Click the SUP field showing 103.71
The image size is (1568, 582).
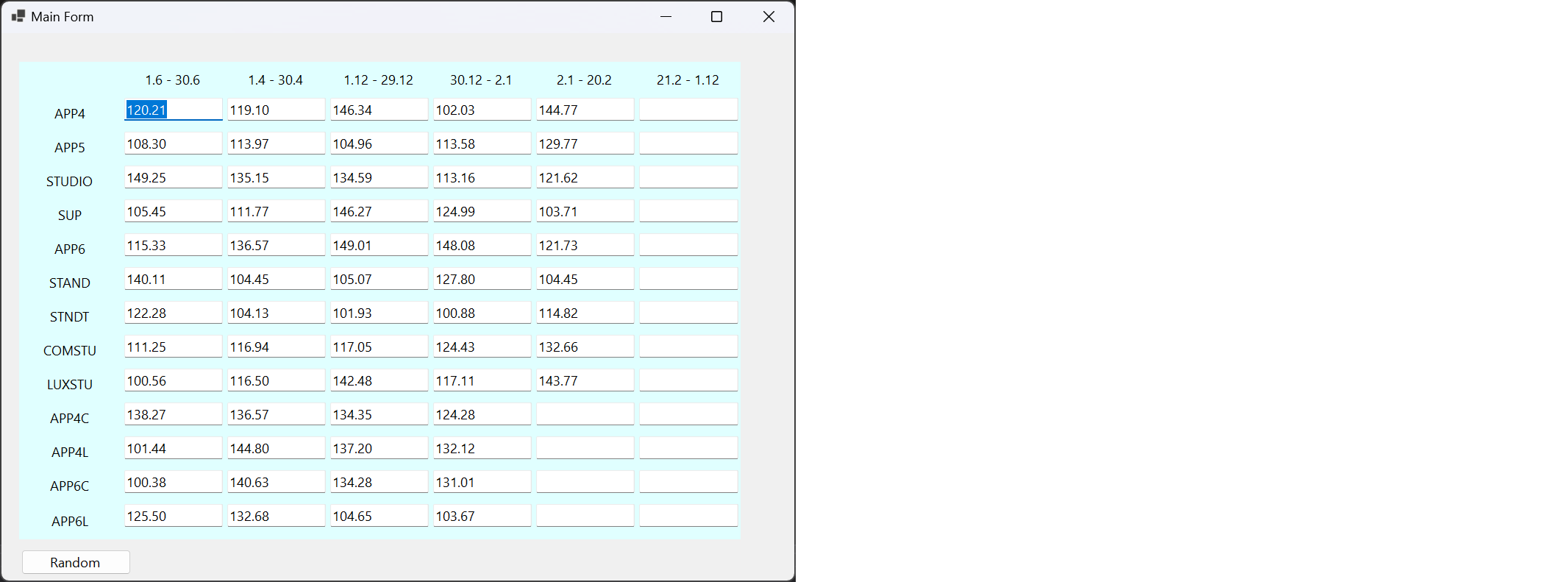(x=585, y=211)
